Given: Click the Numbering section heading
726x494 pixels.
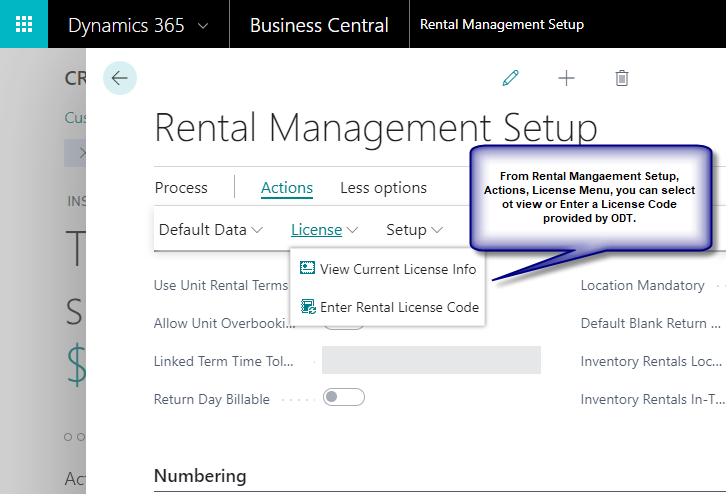Looking at the screenshot, I should tap(200, 475).
